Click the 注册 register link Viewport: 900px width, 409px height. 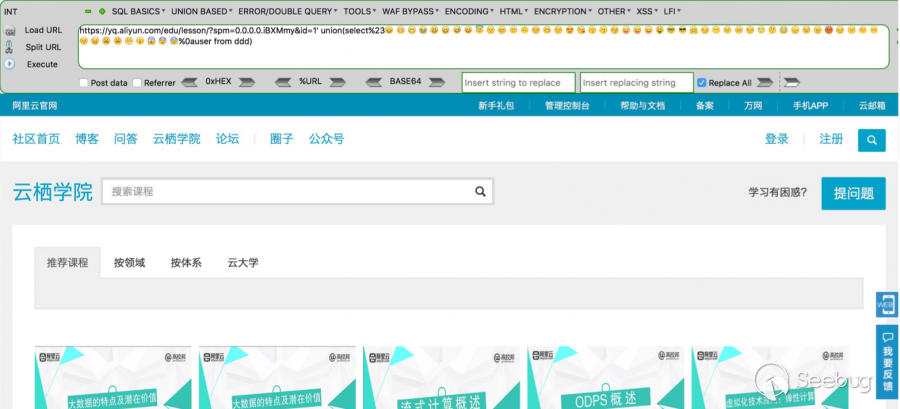click(x=831, y=139)
